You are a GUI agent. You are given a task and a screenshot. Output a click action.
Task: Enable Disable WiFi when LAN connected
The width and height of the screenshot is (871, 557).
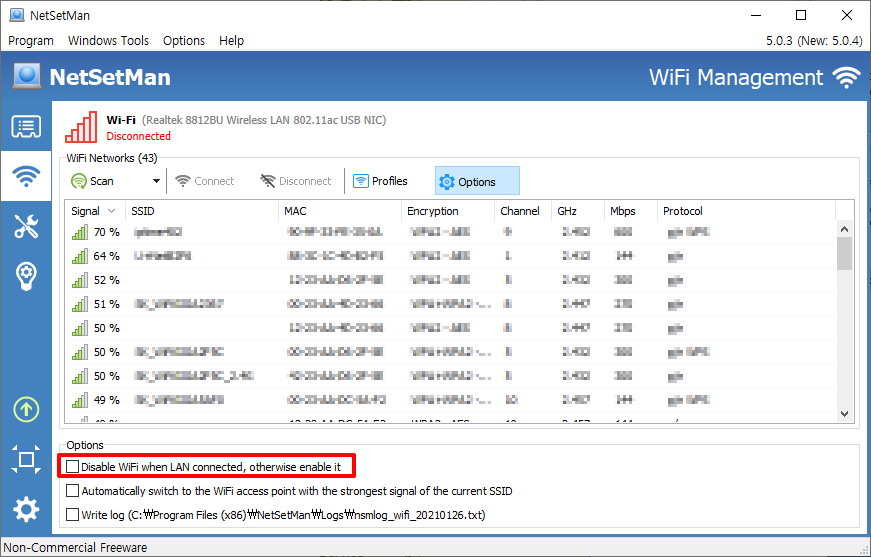(x=72, y=466)
